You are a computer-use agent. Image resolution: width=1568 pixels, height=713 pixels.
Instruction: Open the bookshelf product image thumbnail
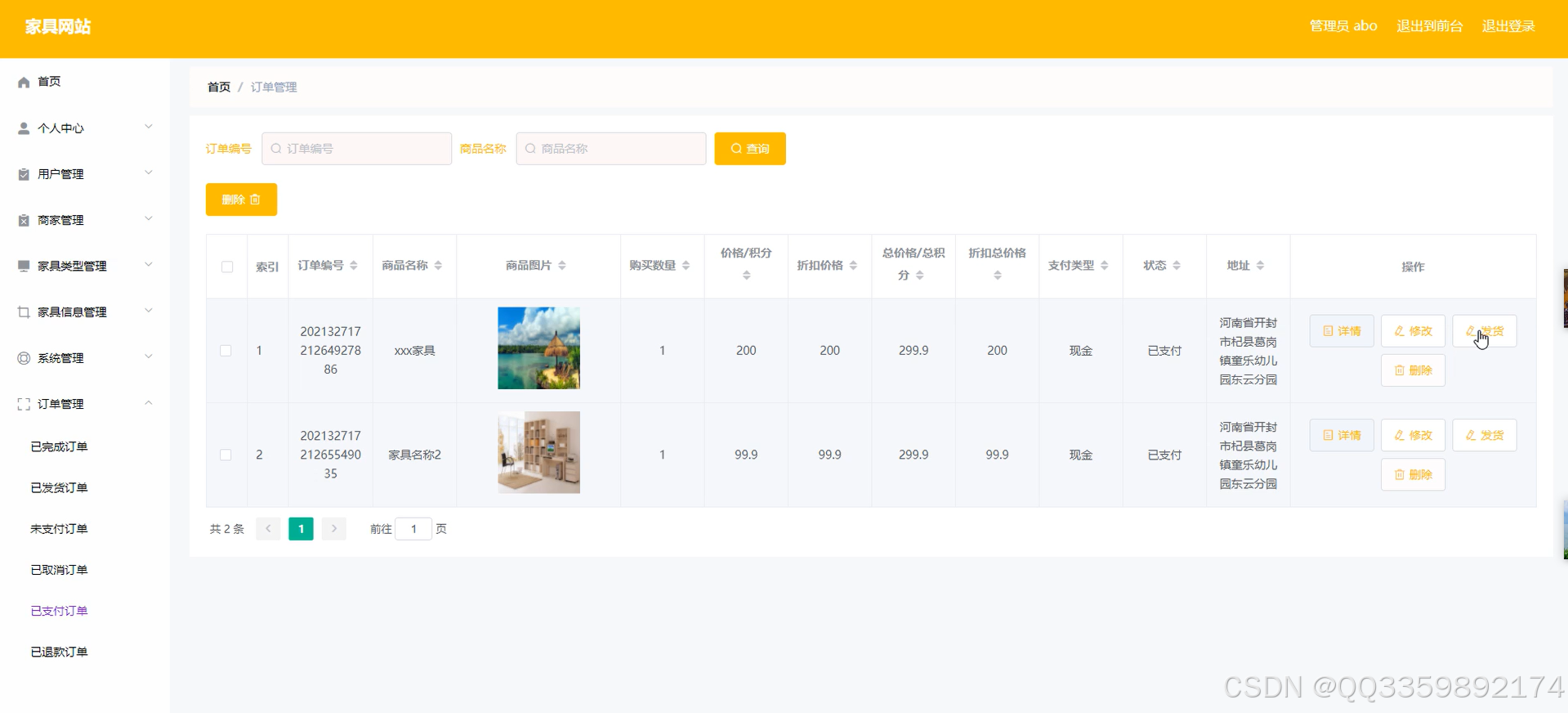tap(539, 452)
